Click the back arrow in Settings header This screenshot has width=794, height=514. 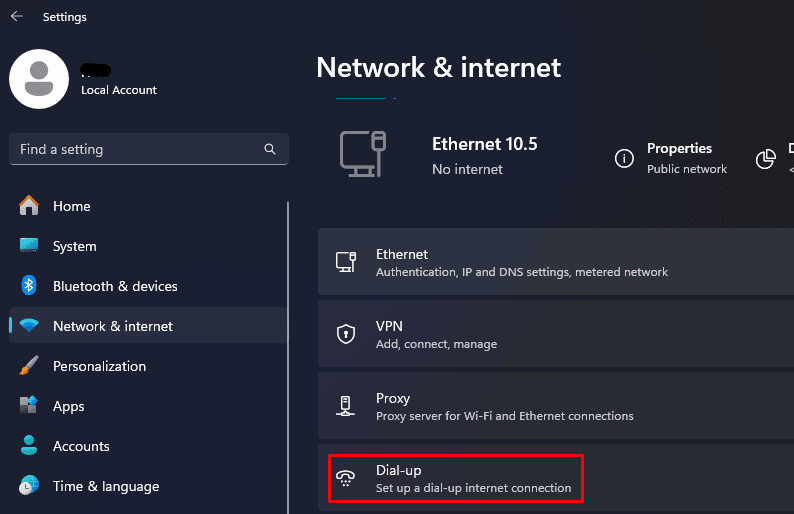[x=16, y=17]
